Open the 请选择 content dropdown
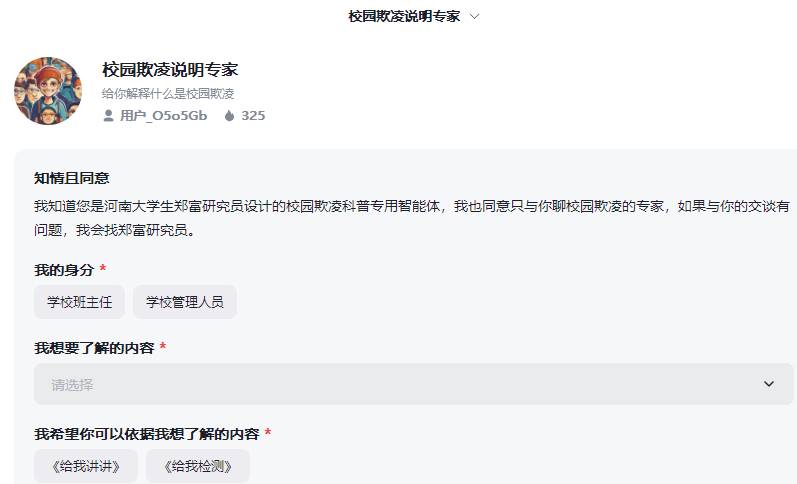 point(400,384)
